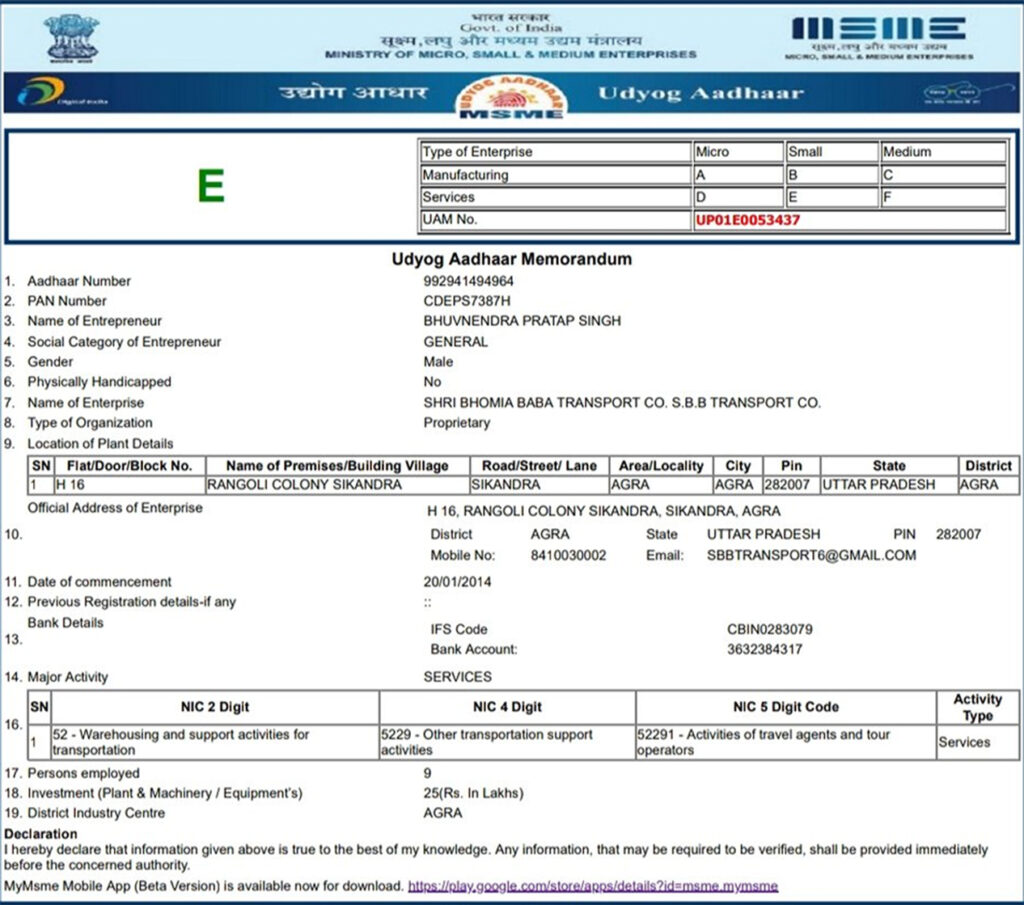The height and width of the screenshot is (905, 1024).
Task: Click the Hindi 'उद्योग आधार' banner title
Action: [x=353, y=93]
